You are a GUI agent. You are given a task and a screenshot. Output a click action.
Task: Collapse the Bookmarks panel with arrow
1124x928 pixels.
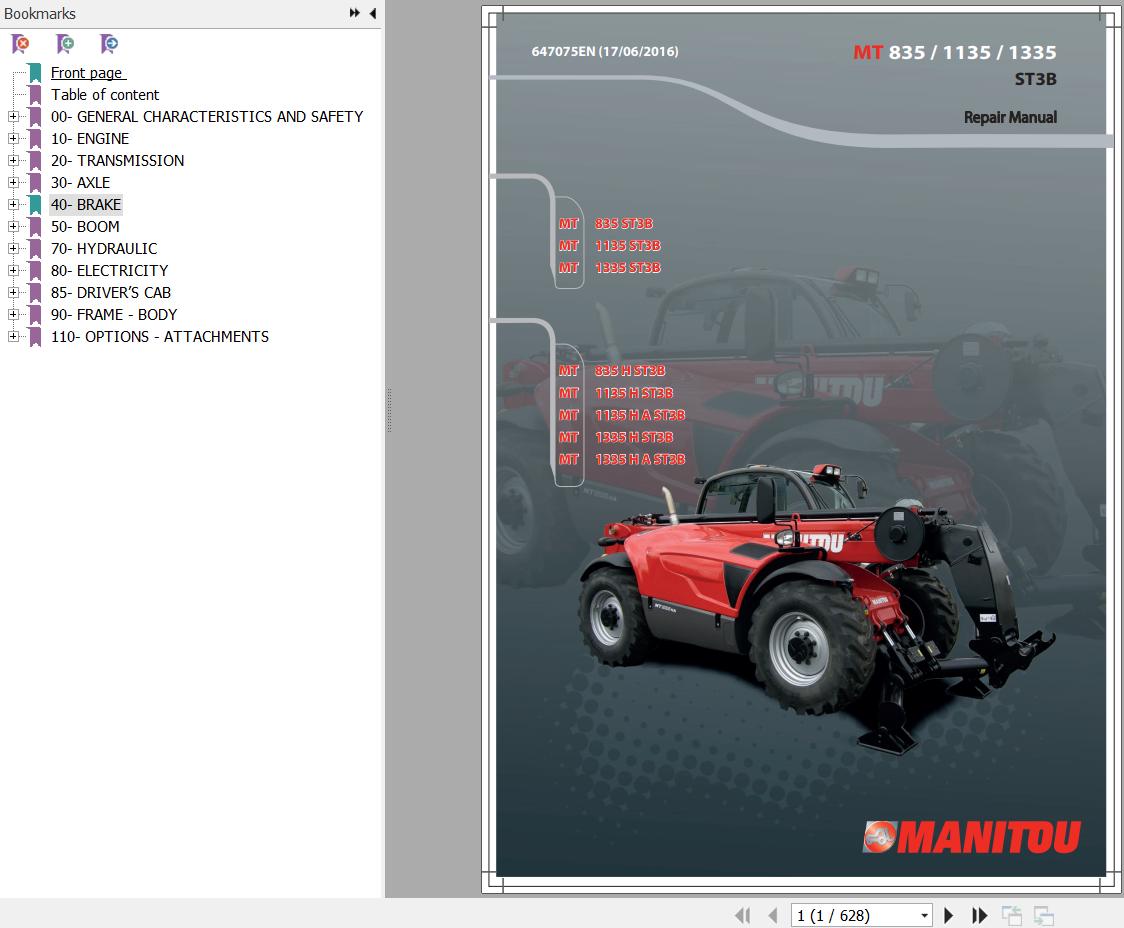(x=373, y=13)
